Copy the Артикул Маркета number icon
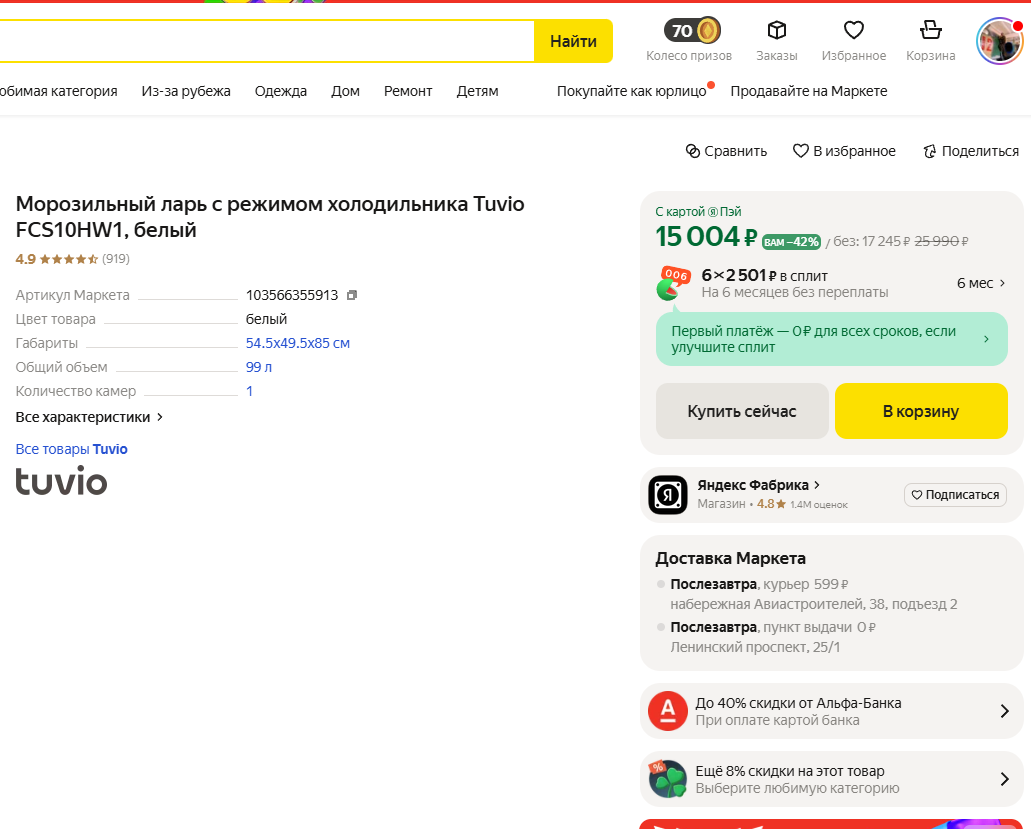Image resolution: width=1031 pixels, height=829 pixels. click(352, 295)
